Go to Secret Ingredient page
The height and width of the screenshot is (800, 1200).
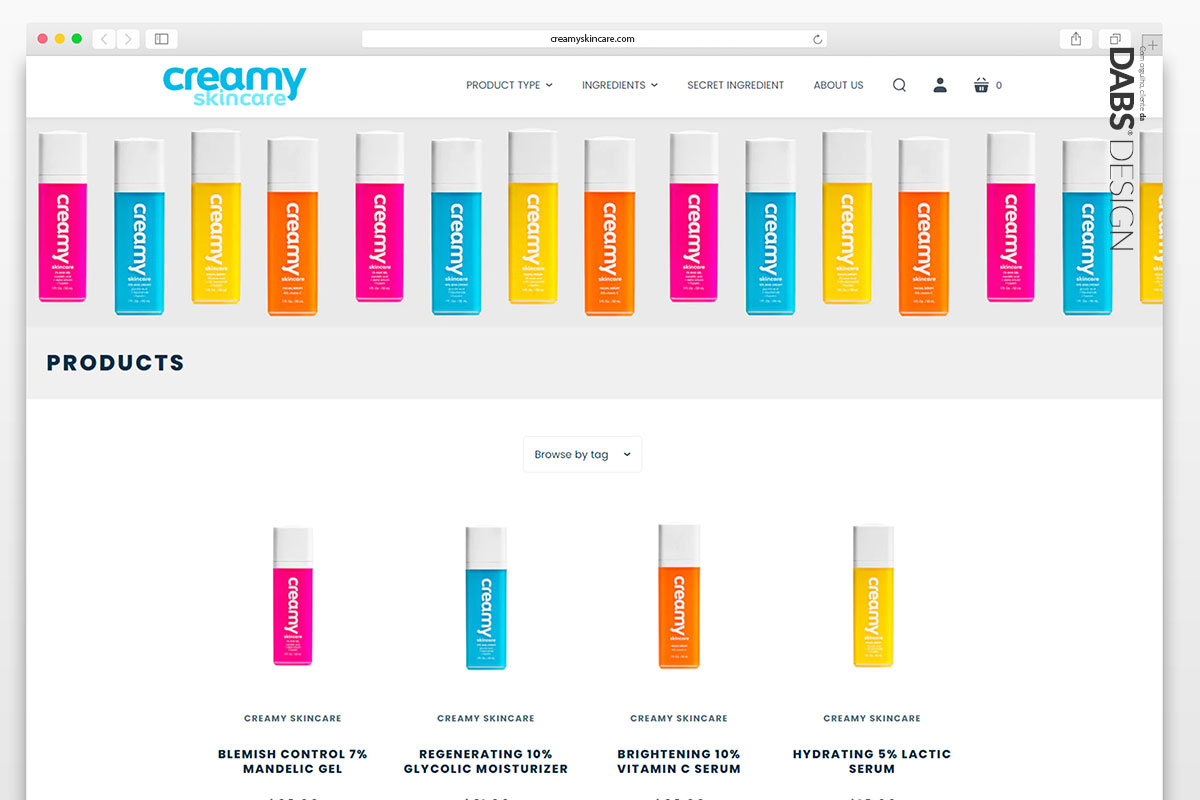(x=735, y=85)
